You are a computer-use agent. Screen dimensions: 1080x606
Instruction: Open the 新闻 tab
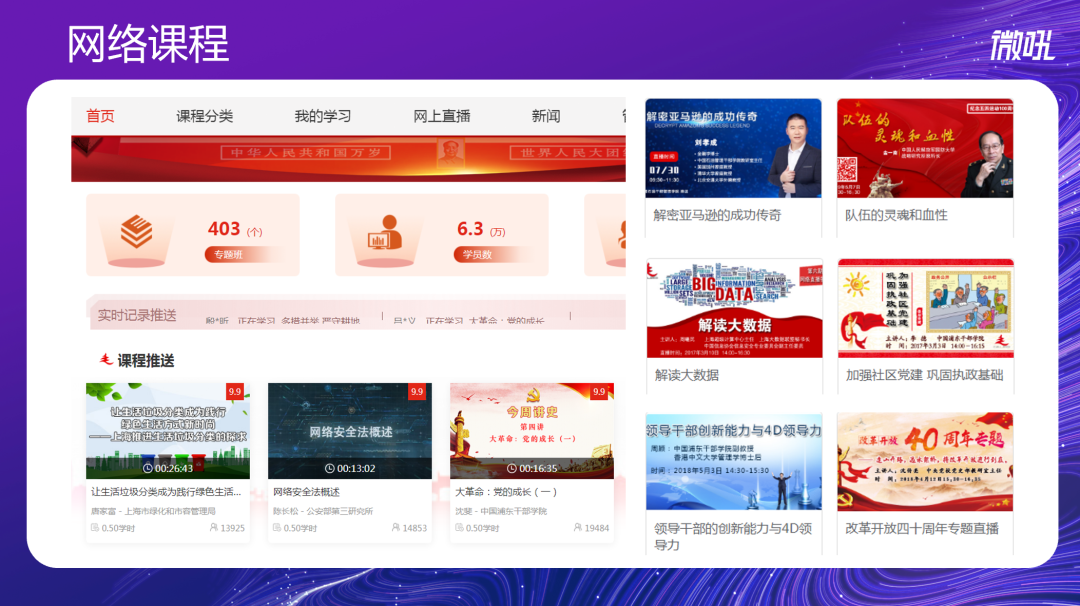tap(546, 116)
